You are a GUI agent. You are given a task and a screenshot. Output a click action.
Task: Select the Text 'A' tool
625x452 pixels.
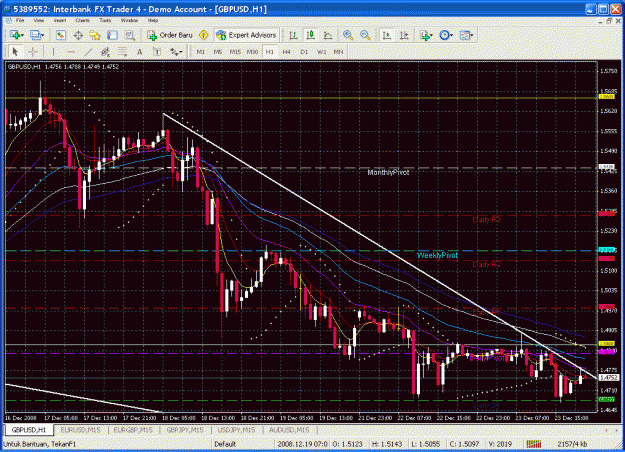click(x=140, y=51)
